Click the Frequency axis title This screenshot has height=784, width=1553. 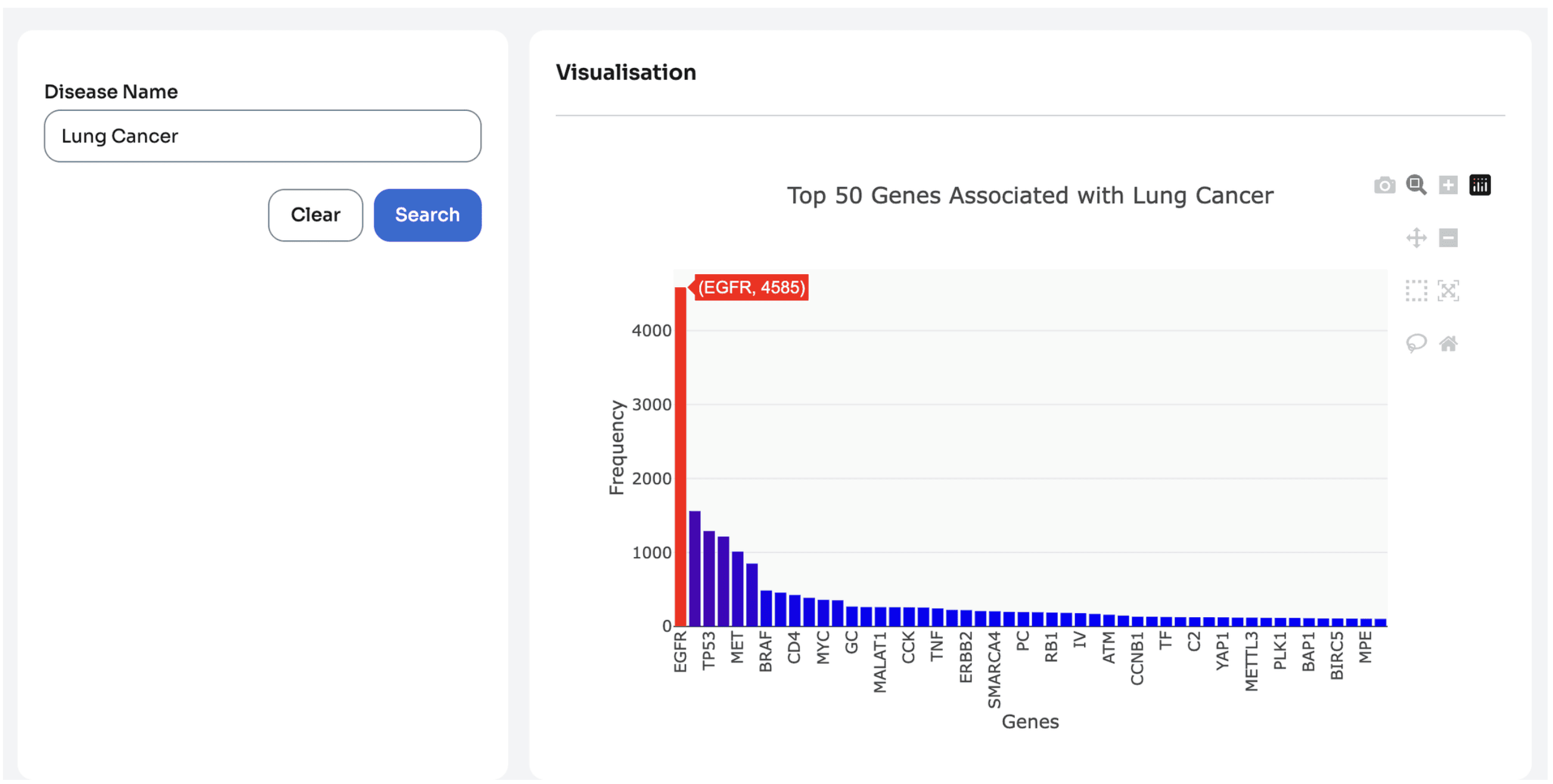[x=617, y=448]
